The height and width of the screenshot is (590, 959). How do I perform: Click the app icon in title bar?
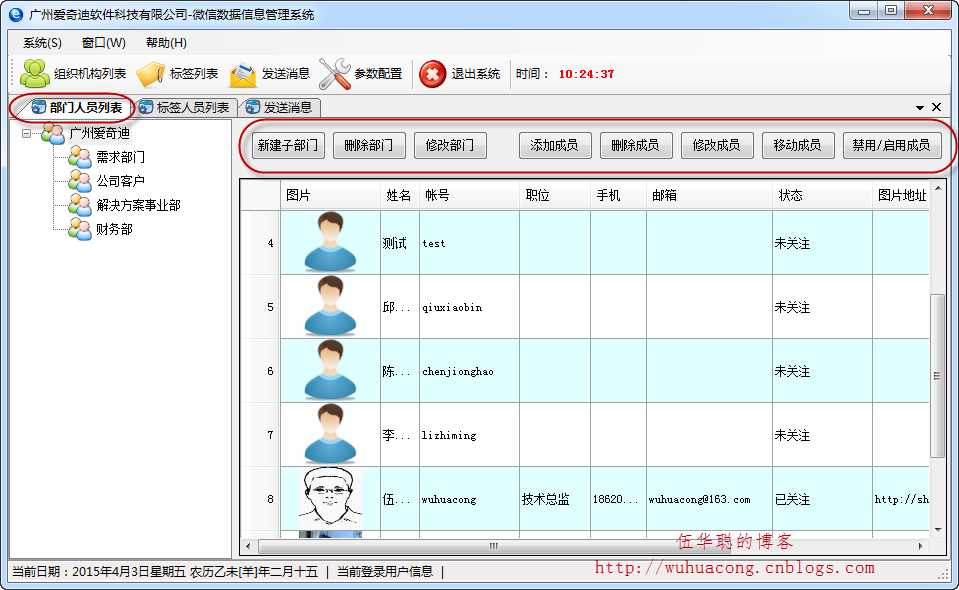pos(16,14)
